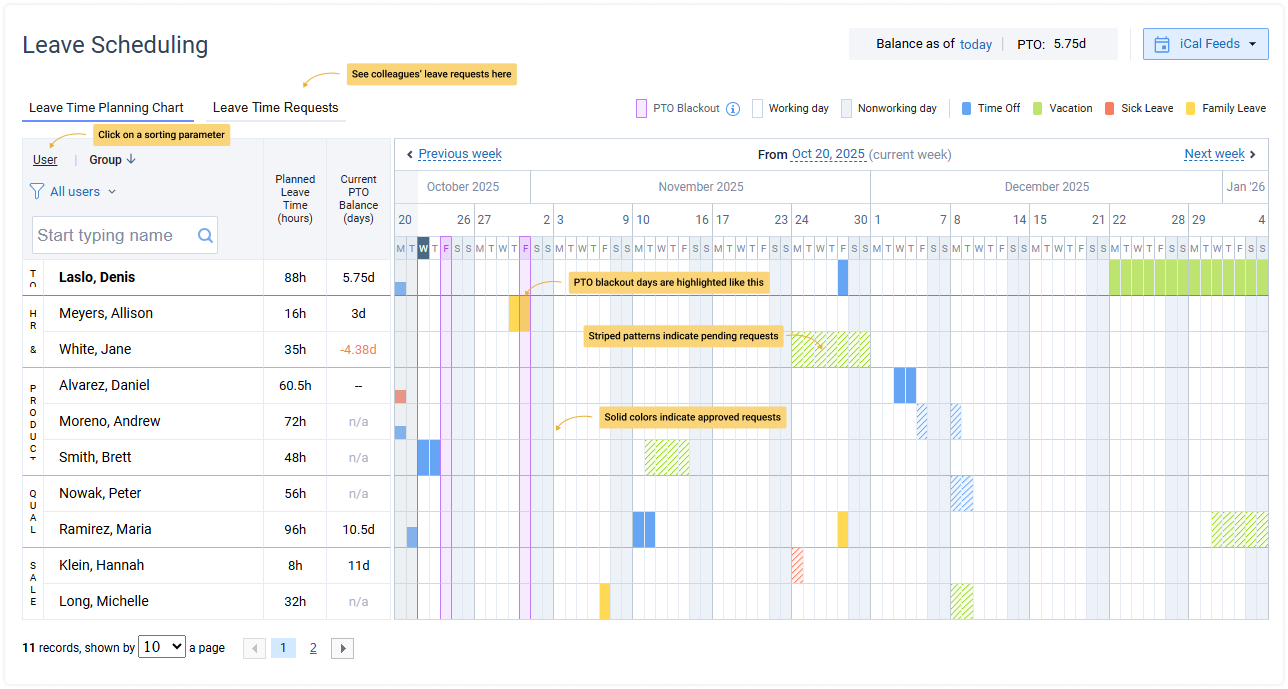
Task: Click the Start typing name search field
Action: 110,236
